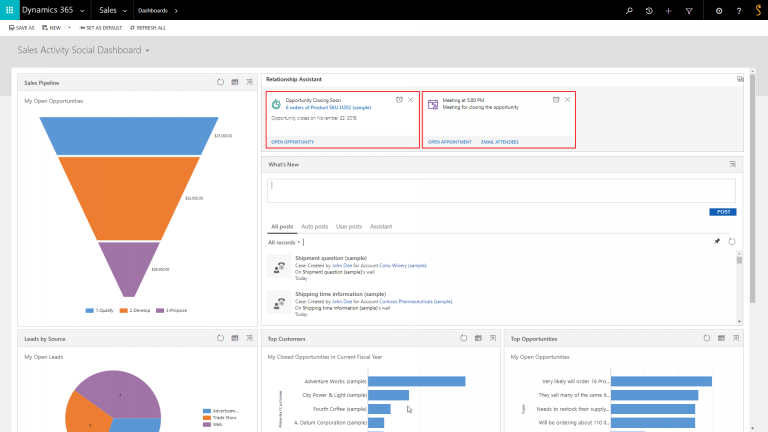768x432 pixels.
Task: Open Relationship Assistant settings icon
Action: [x=740, y=79]
